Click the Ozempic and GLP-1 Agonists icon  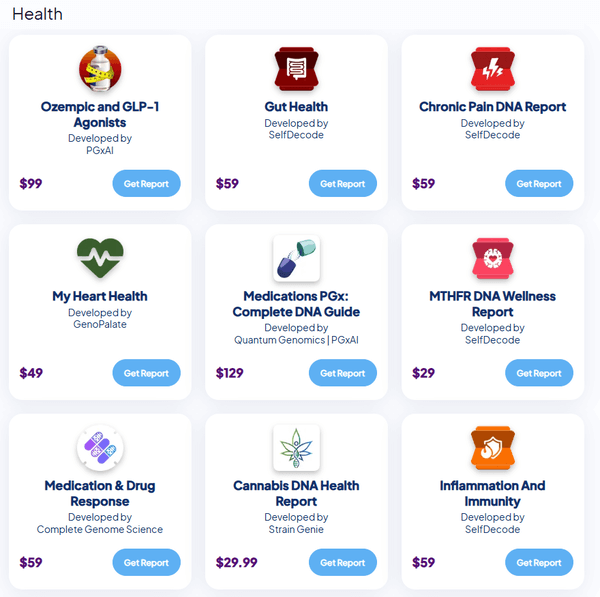100,69
